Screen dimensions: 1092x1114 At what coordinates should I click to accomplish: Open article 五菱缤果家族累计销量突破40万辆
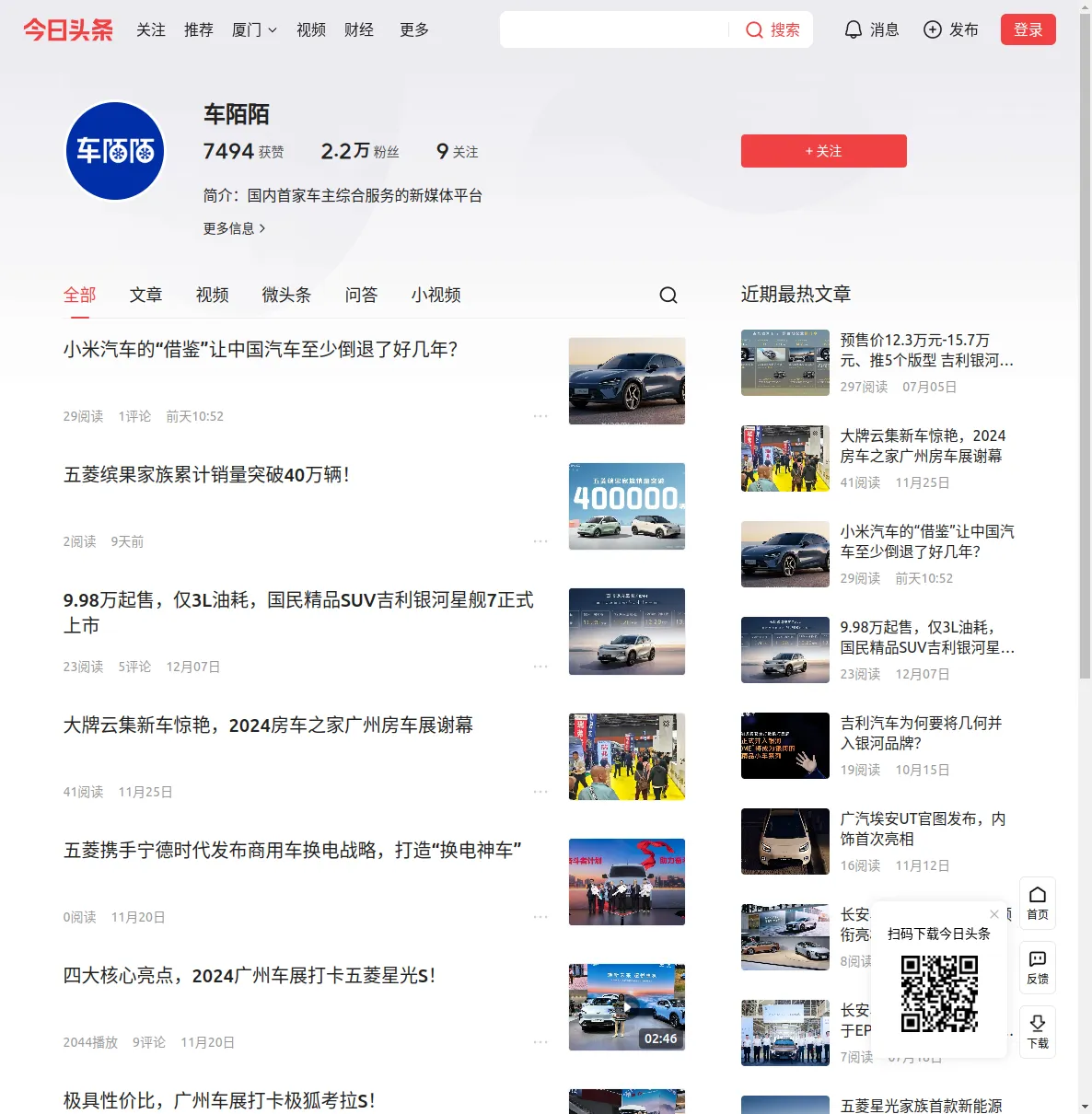[207, 475]
